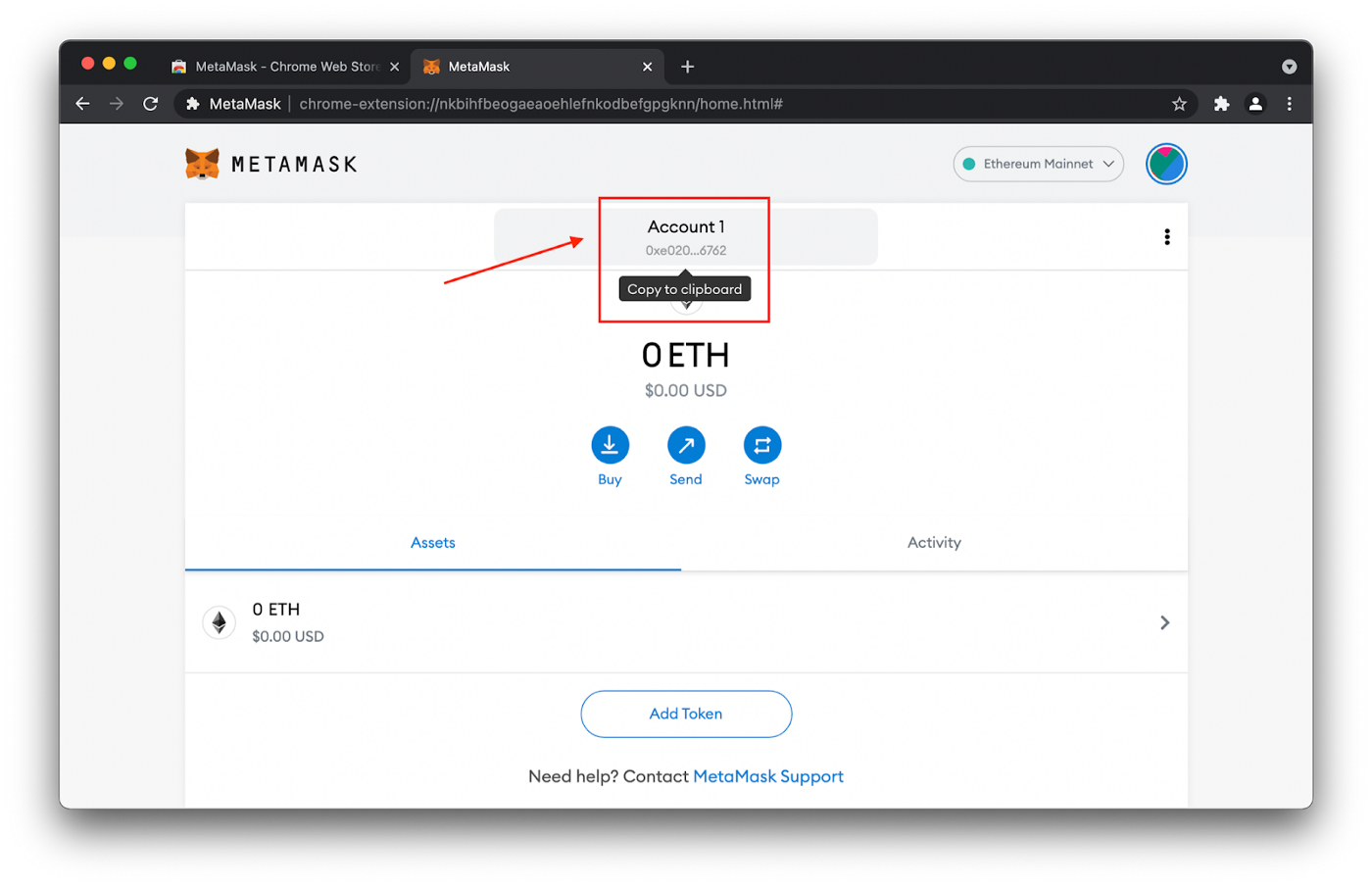Click the browser address bar URL
This screenshot has width=1372, height=887.
coord(541,104)
